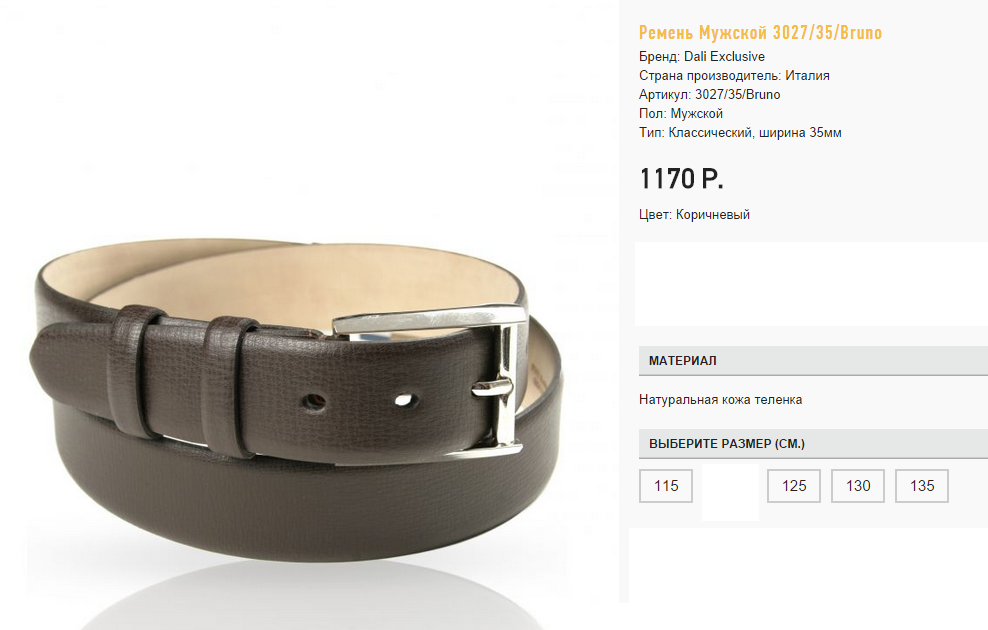Click the brand name Dali Exclusive
The width and height of the screenshot is (988, 630).
724,56
